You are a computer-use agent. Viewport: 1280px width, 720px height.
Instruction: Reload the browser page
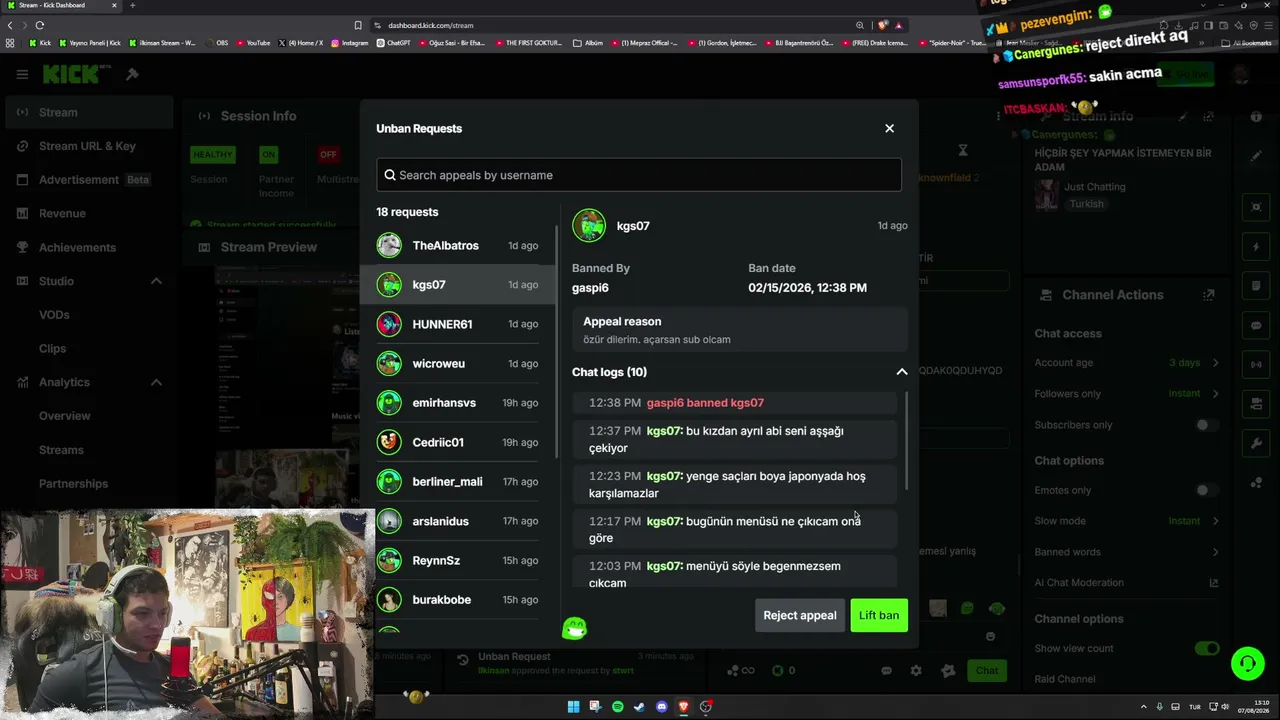click(x=39, y=25)
